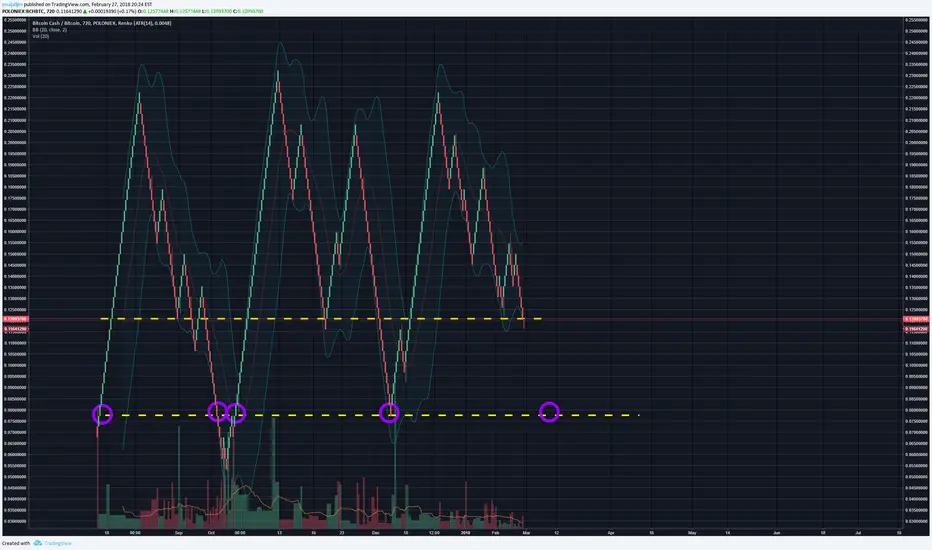This screenshot has height=550, width=932.
Task: Click the 'Apr' label on time axis
Action: pos(610,533)
